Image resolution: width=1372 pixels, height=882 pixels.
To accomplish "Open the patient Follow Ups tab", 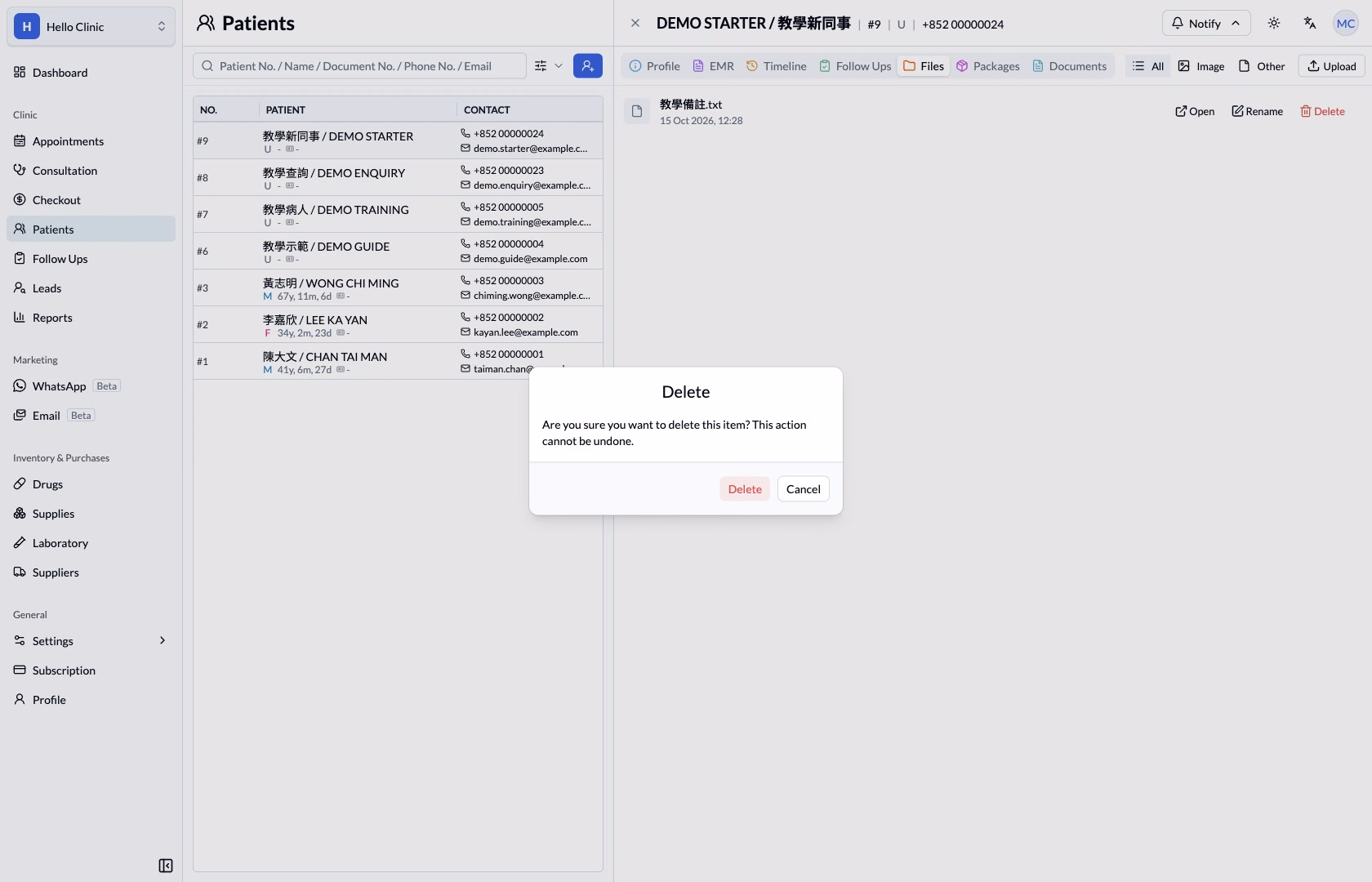I will click(855, 66).
